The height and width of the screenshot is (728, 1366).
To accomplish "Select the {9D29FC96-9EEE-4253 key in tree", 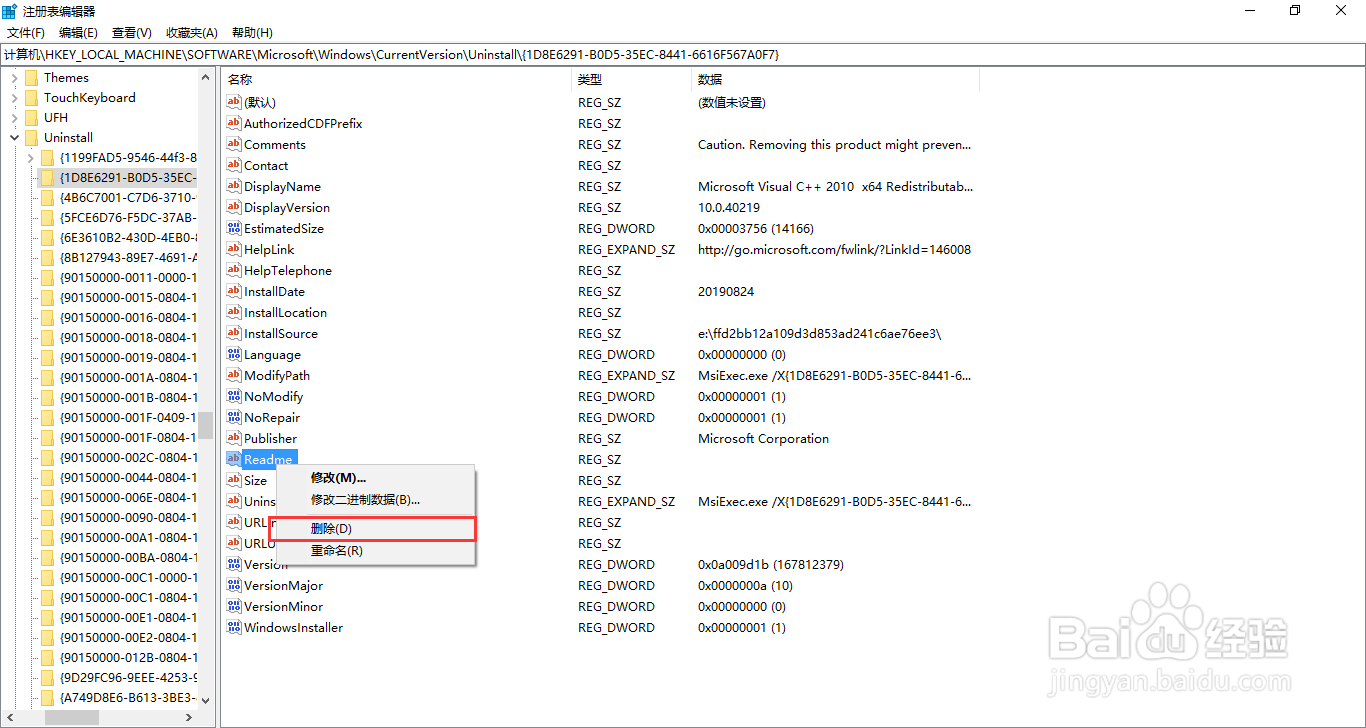I will tap(127, 677).
